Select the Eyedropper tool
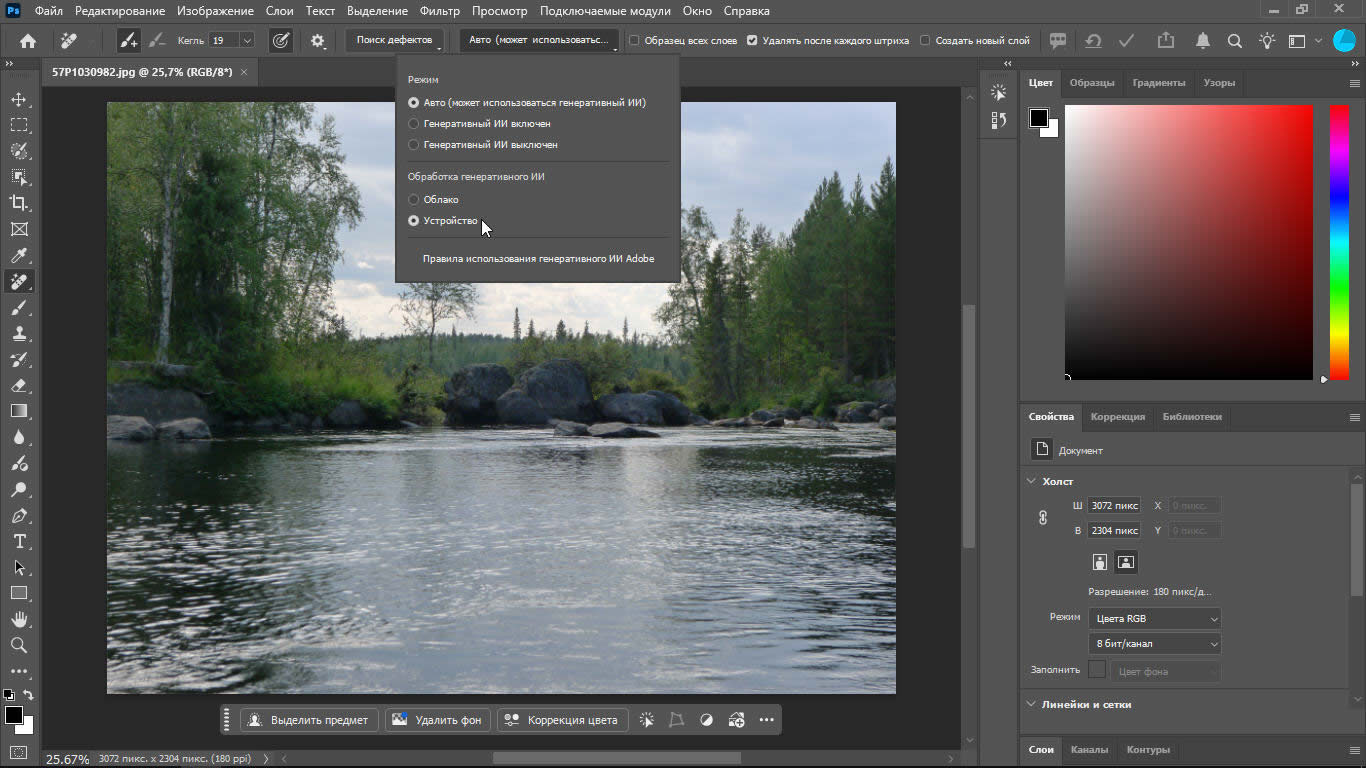 point(19,255)
